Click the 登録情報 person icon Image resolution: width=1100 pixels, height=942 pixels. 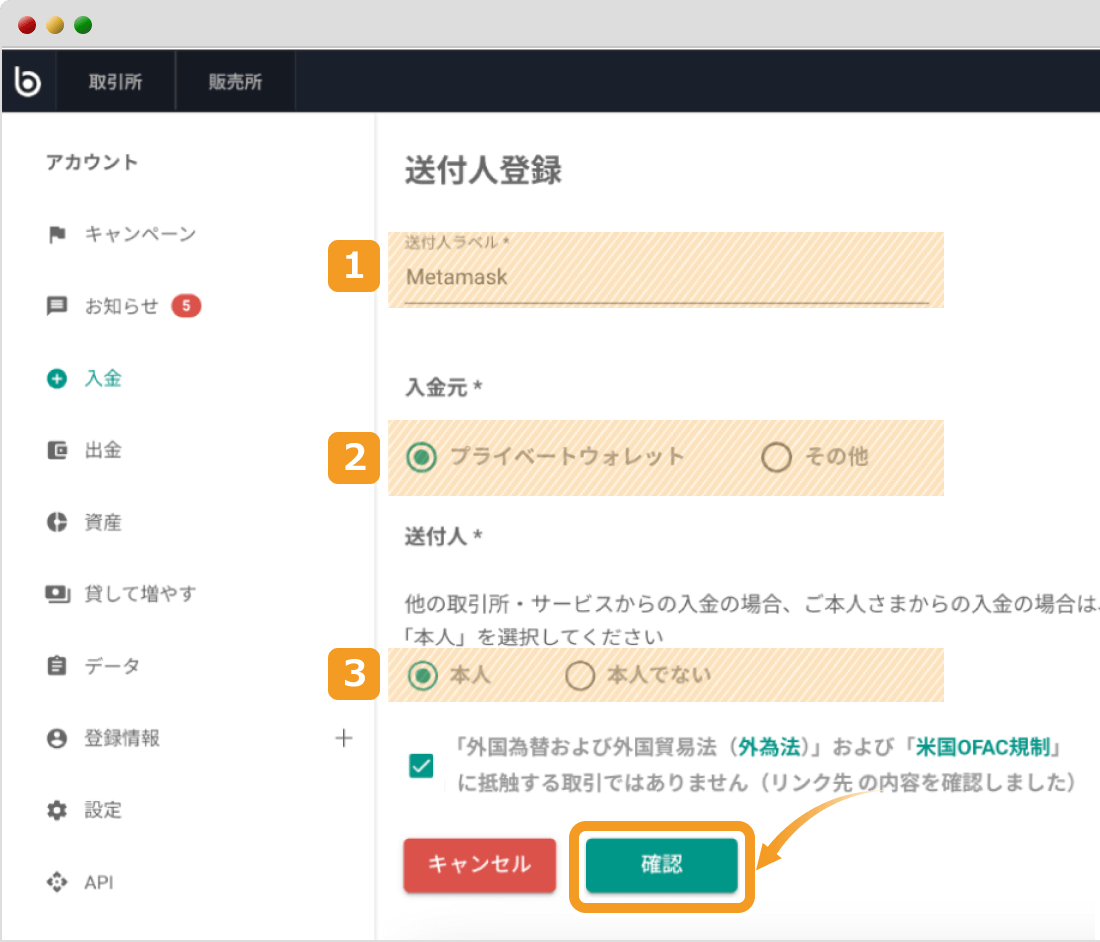[x=57, y=738]
